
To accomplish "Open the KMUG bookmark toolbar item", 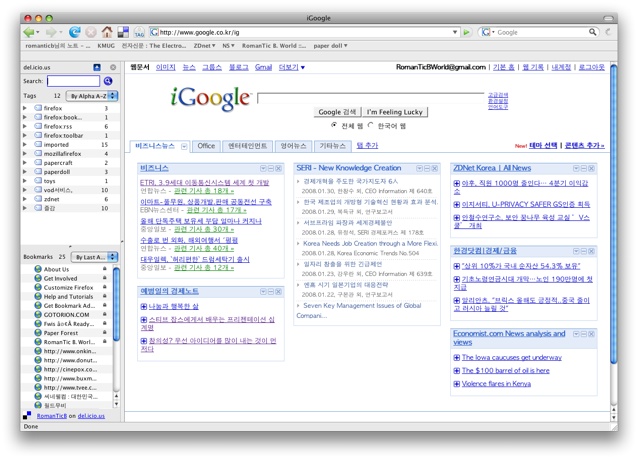I will [106, 46].
